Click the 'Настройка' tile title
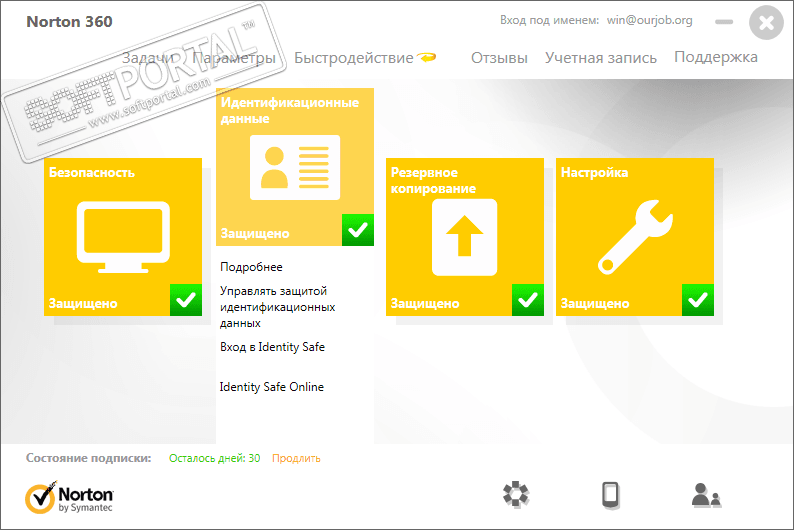 [x=594, y=173]
